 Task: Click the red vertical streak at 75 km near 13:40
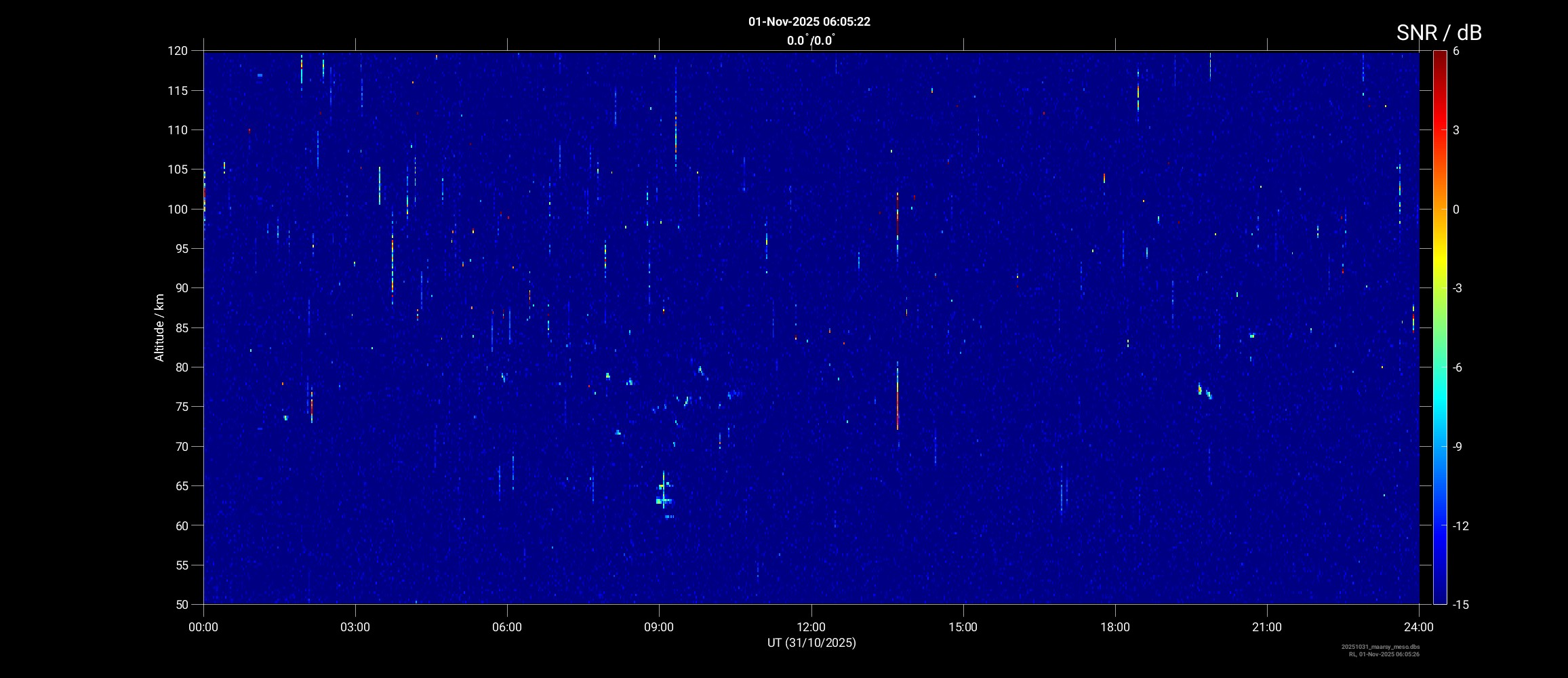point(897,407)
